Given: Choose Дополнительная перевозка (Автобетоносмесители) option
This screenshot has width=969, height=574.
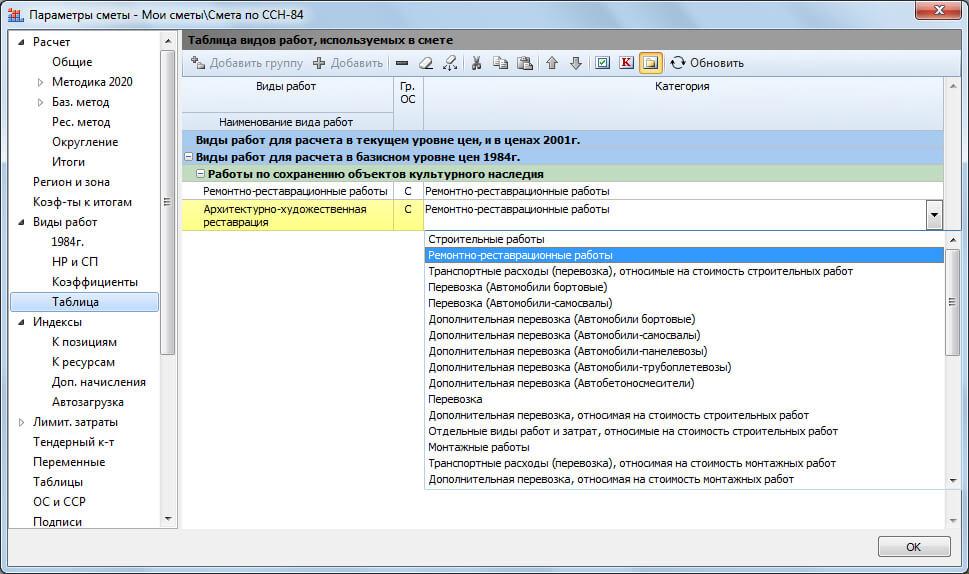Looking at the screenshot, I should (x=685, y=383).
